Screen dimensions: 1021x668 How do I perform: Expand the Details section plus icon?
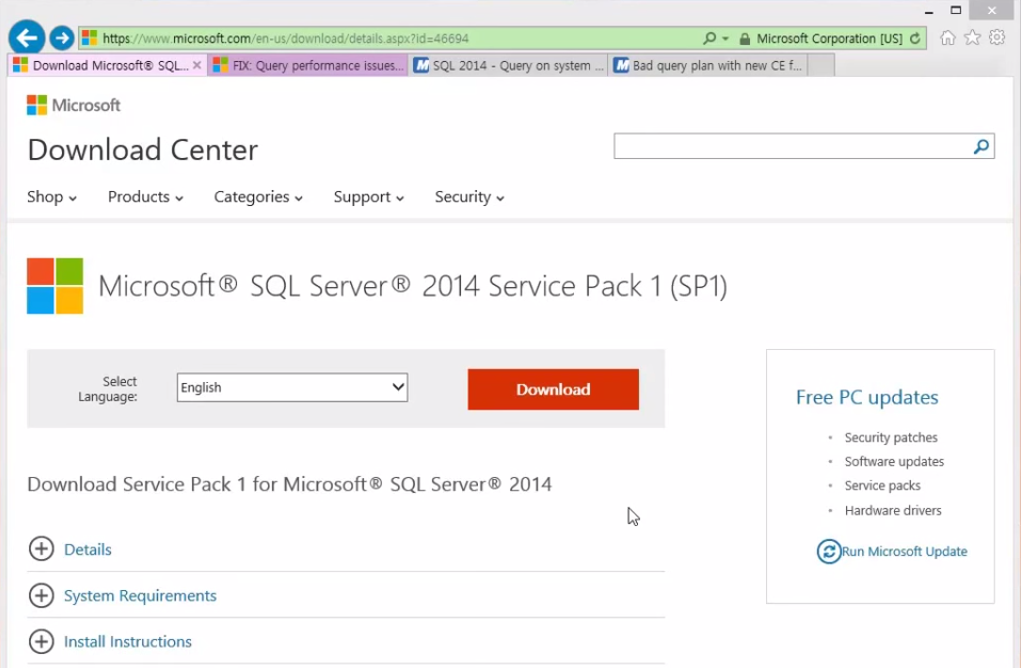41,549
